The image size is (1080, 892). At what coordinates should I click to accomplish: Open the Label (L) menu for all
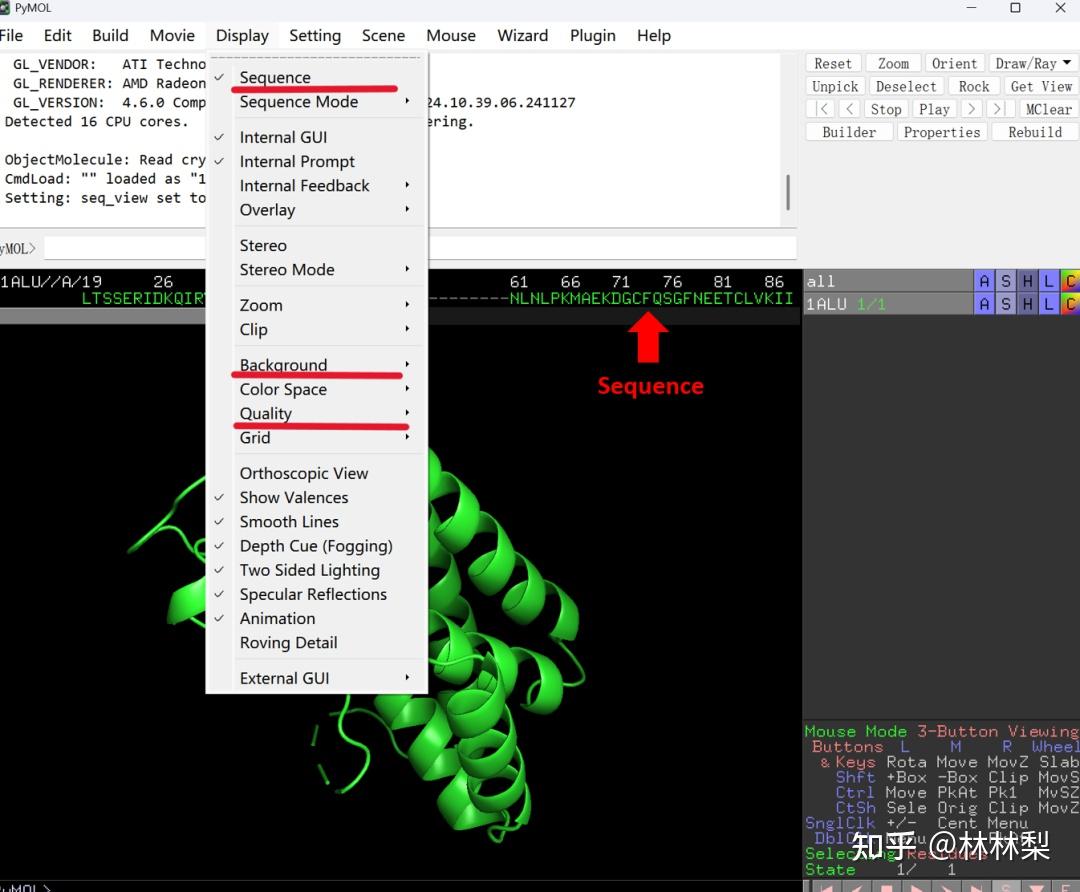click(1048, 281)
